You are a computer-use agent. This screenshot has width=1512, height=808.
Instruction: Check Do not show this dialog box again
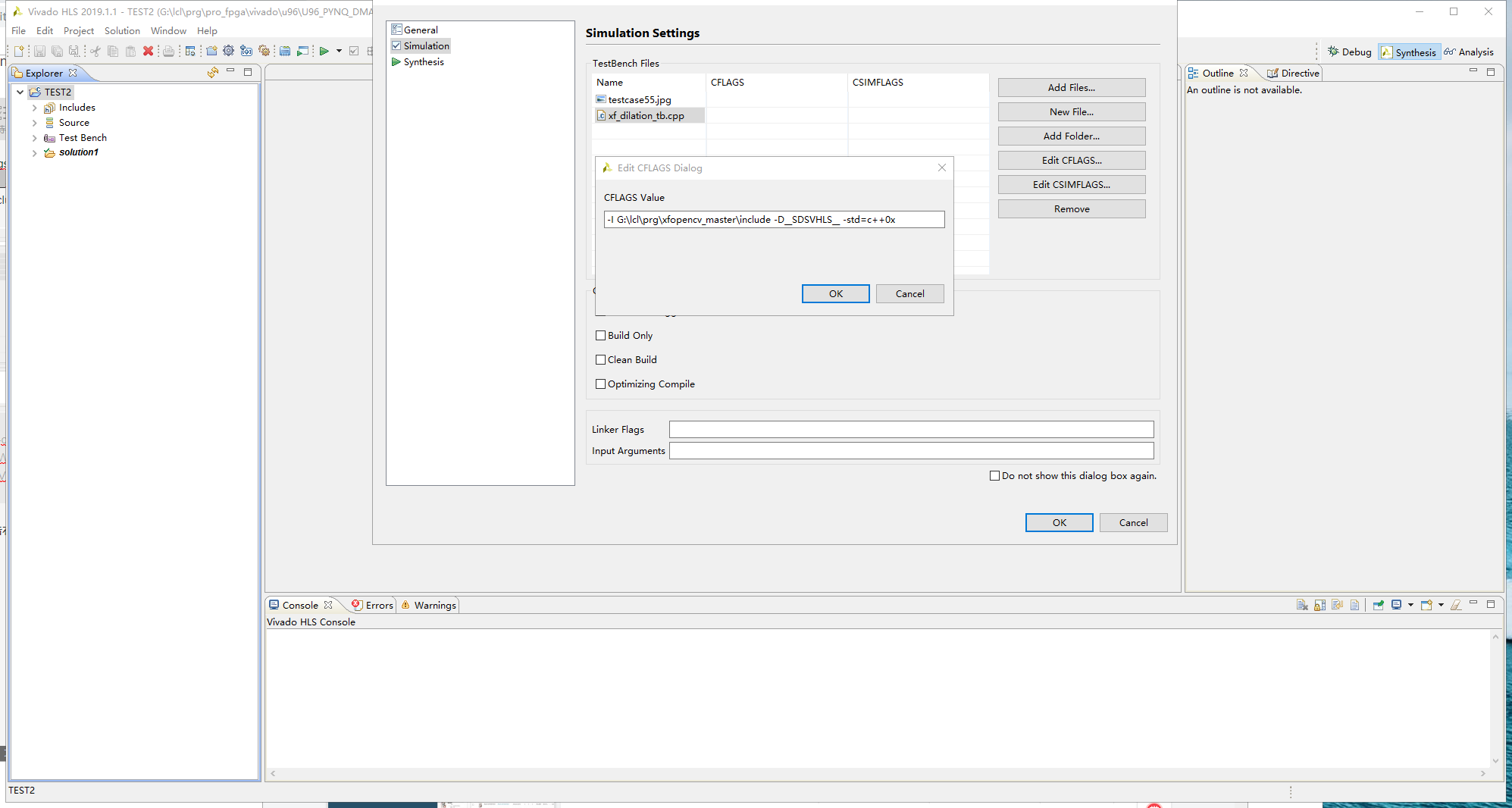tap(994, 475)
